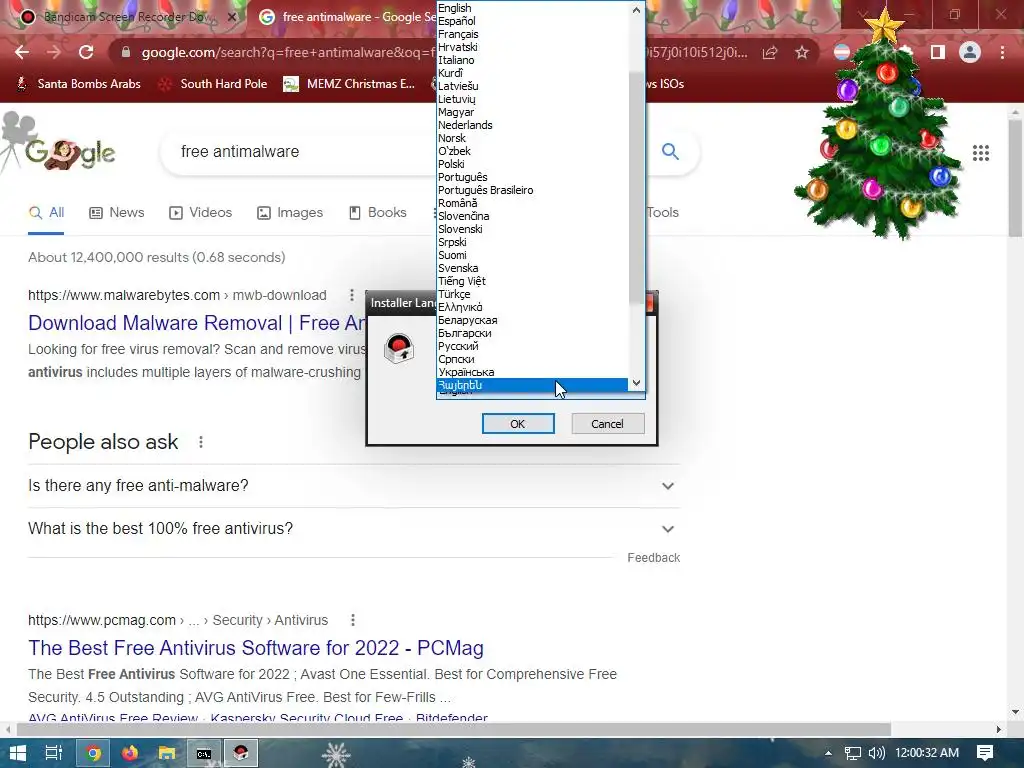The height and width of the screenshot is (768, 1024).
Task: Show hidden system tray icons
Action: point(828,753)
